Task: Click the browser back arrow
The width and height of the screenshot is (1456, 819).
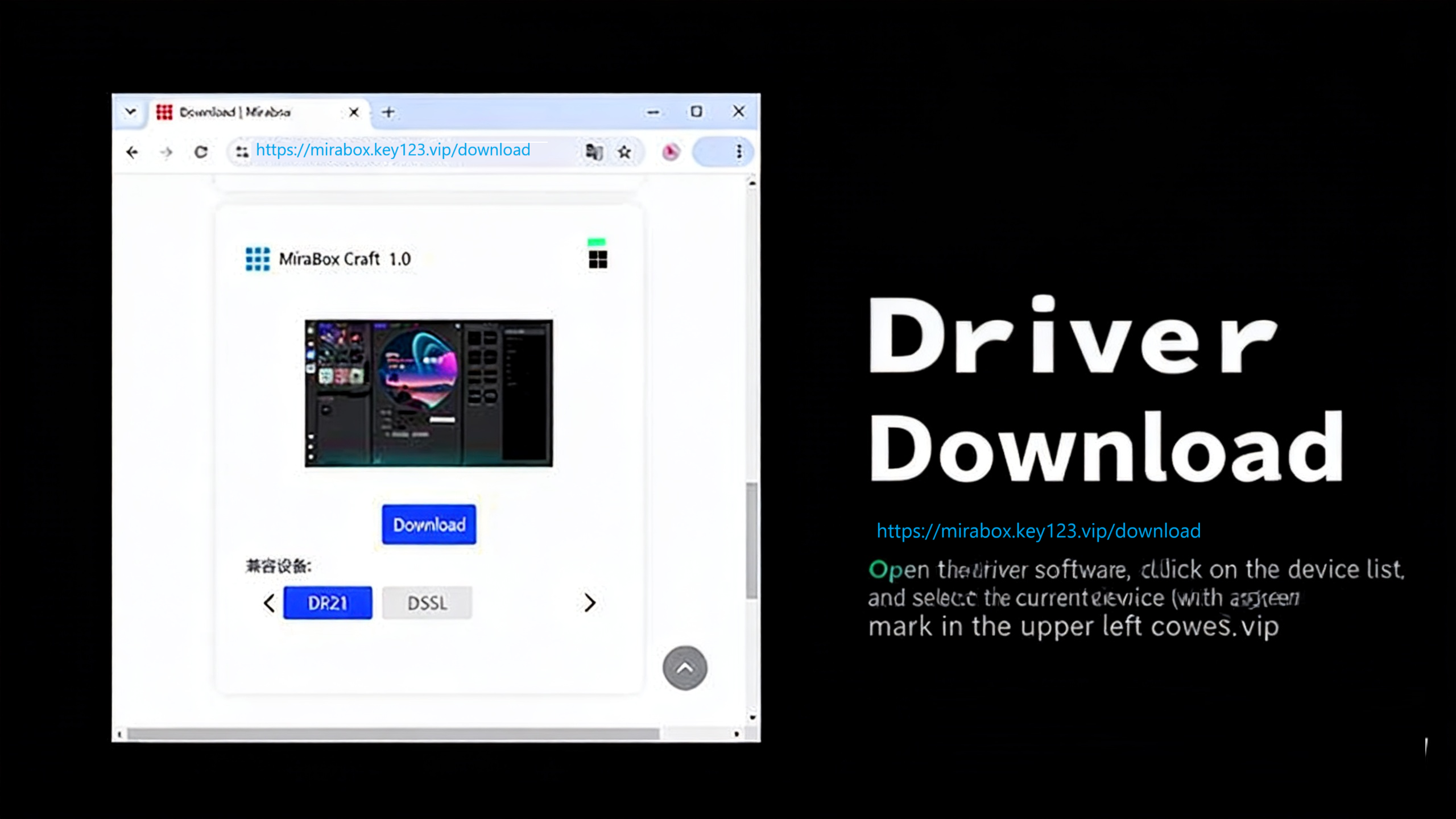Action: click(x=132, y=152)
